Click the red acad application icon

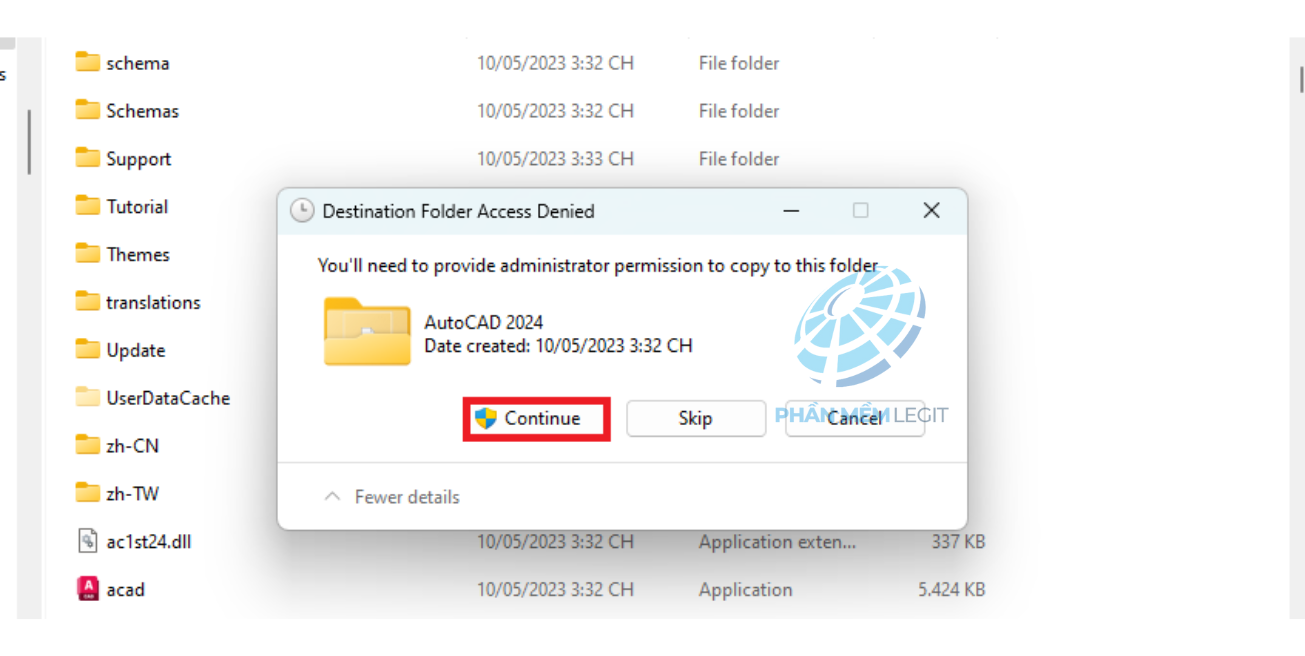point(88,589)
